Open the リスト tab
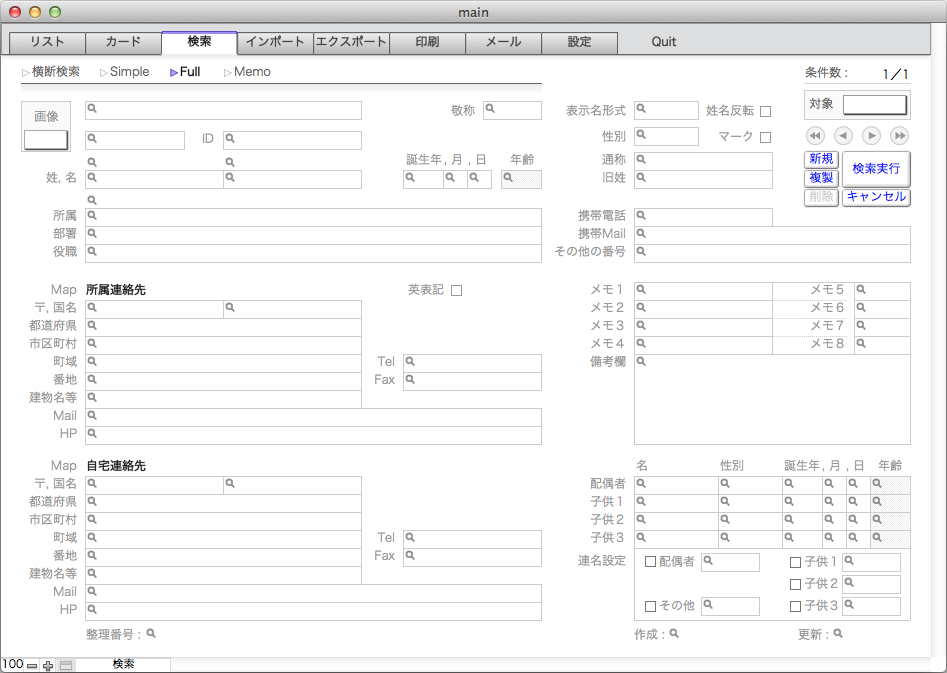The width and height of the screenshot is (947, 673). [x=48, y=42]
